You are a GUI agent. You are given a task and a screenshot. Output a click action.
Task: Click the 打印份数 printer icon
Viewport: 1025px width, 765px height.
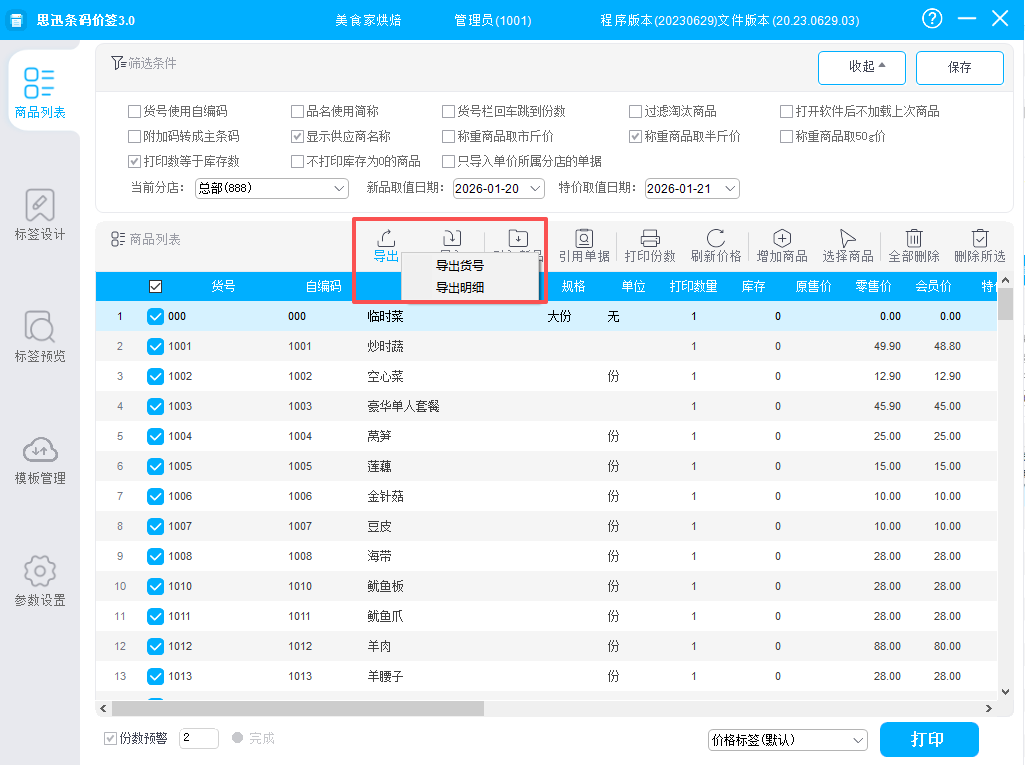pos(650,238)
